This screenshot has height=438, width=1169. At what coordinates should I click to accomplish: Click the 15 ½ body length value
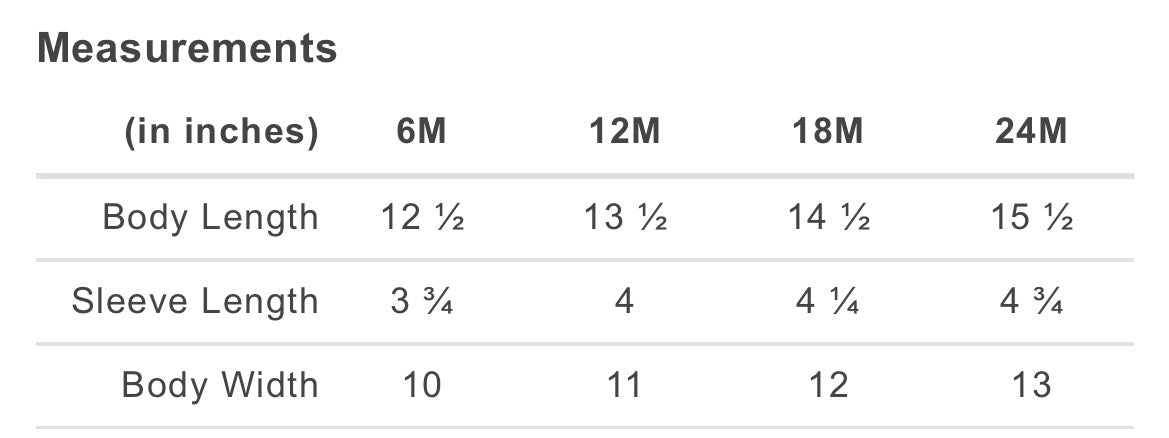tap(1032, 218)
